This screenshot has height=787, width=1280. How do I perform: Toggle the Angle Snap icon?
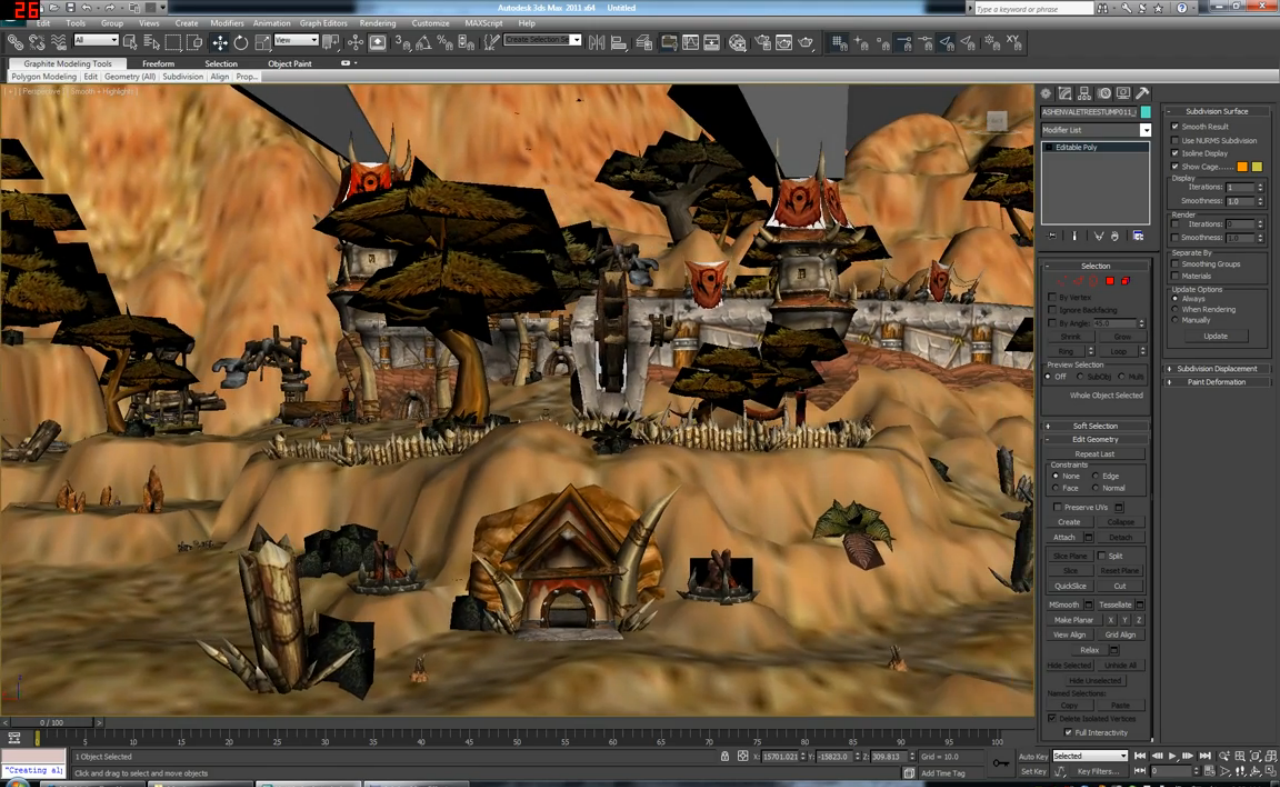tap(423, 43)
